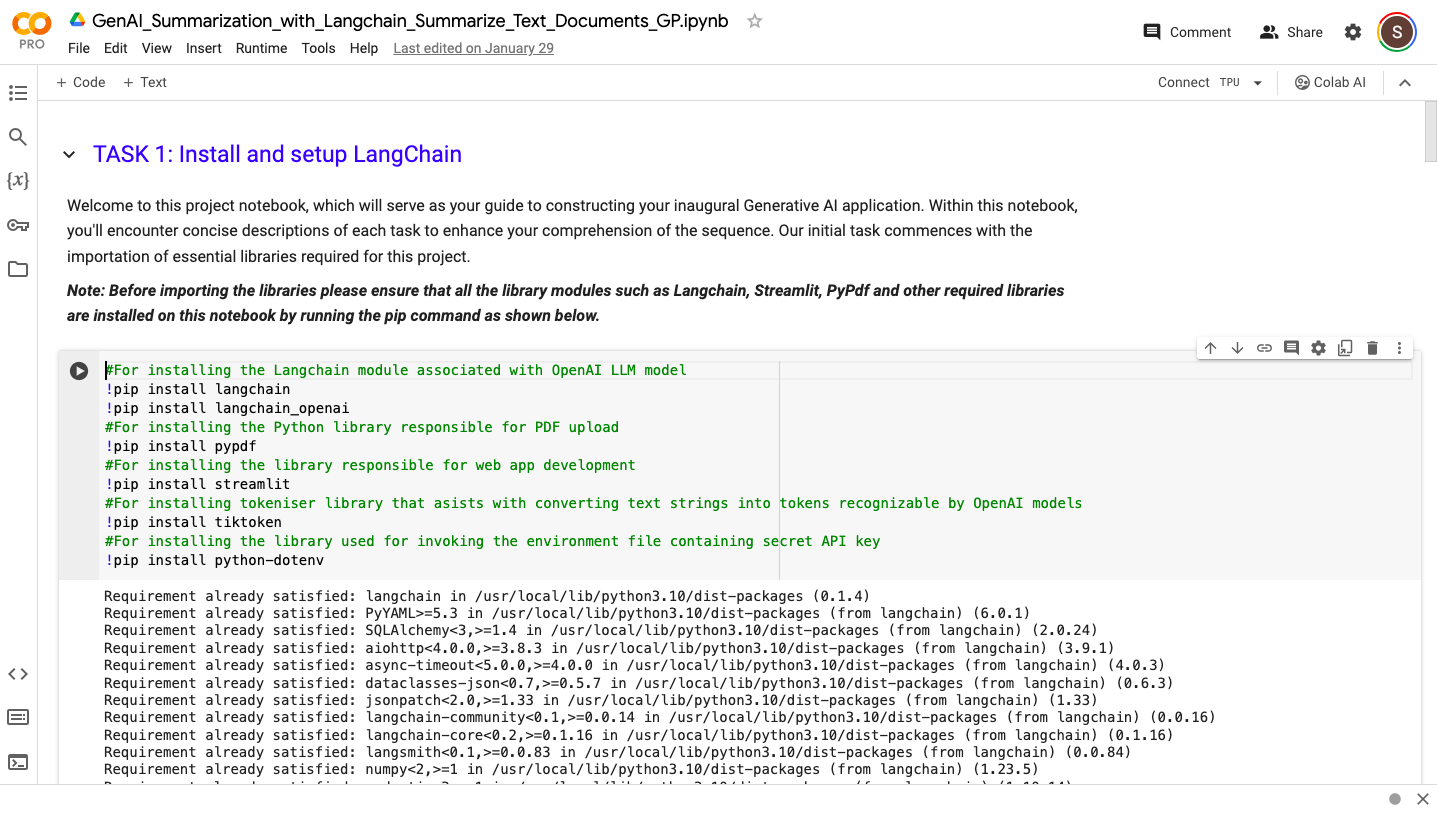Open more cell actions menu

pos(1399,348)
